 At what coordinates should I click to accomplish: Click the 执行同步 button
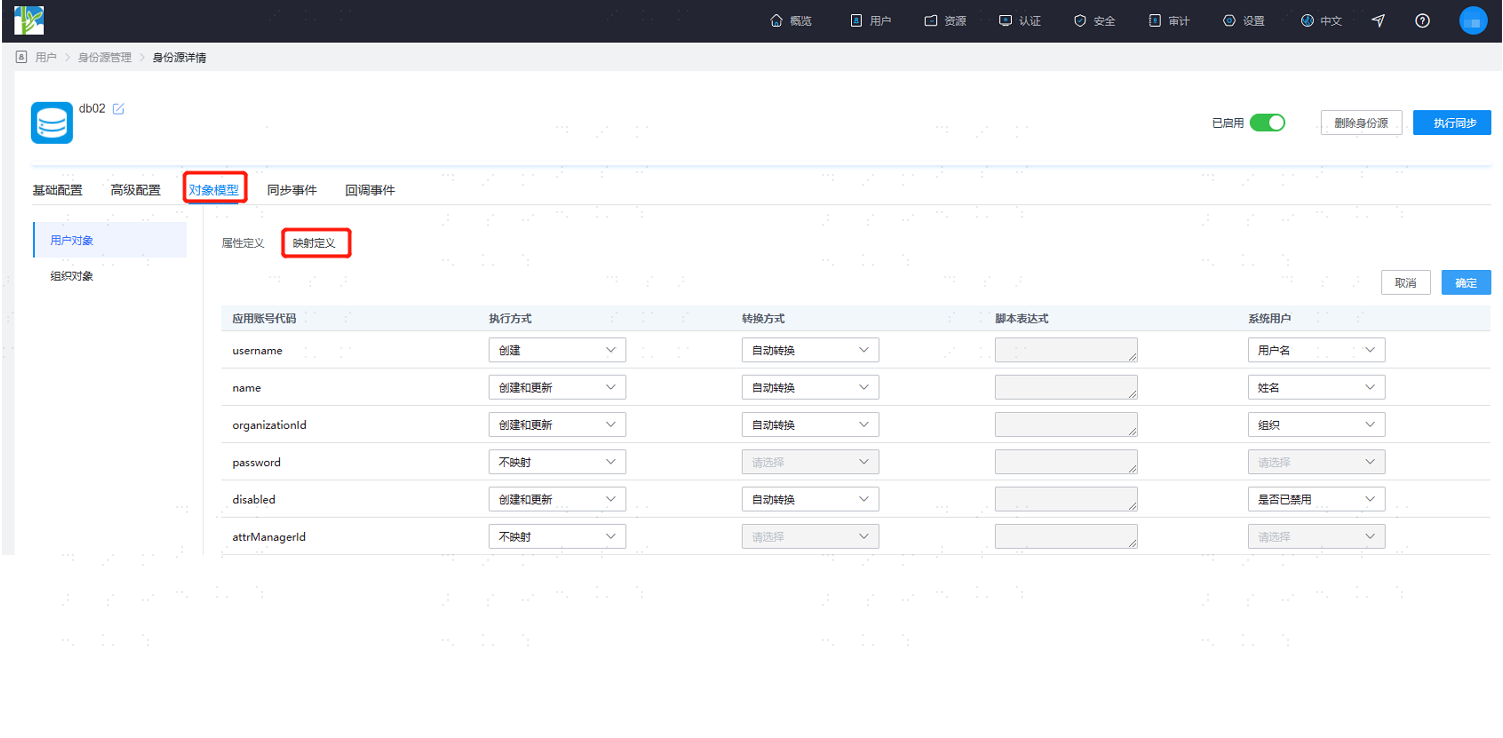(x=1452, y=123)
